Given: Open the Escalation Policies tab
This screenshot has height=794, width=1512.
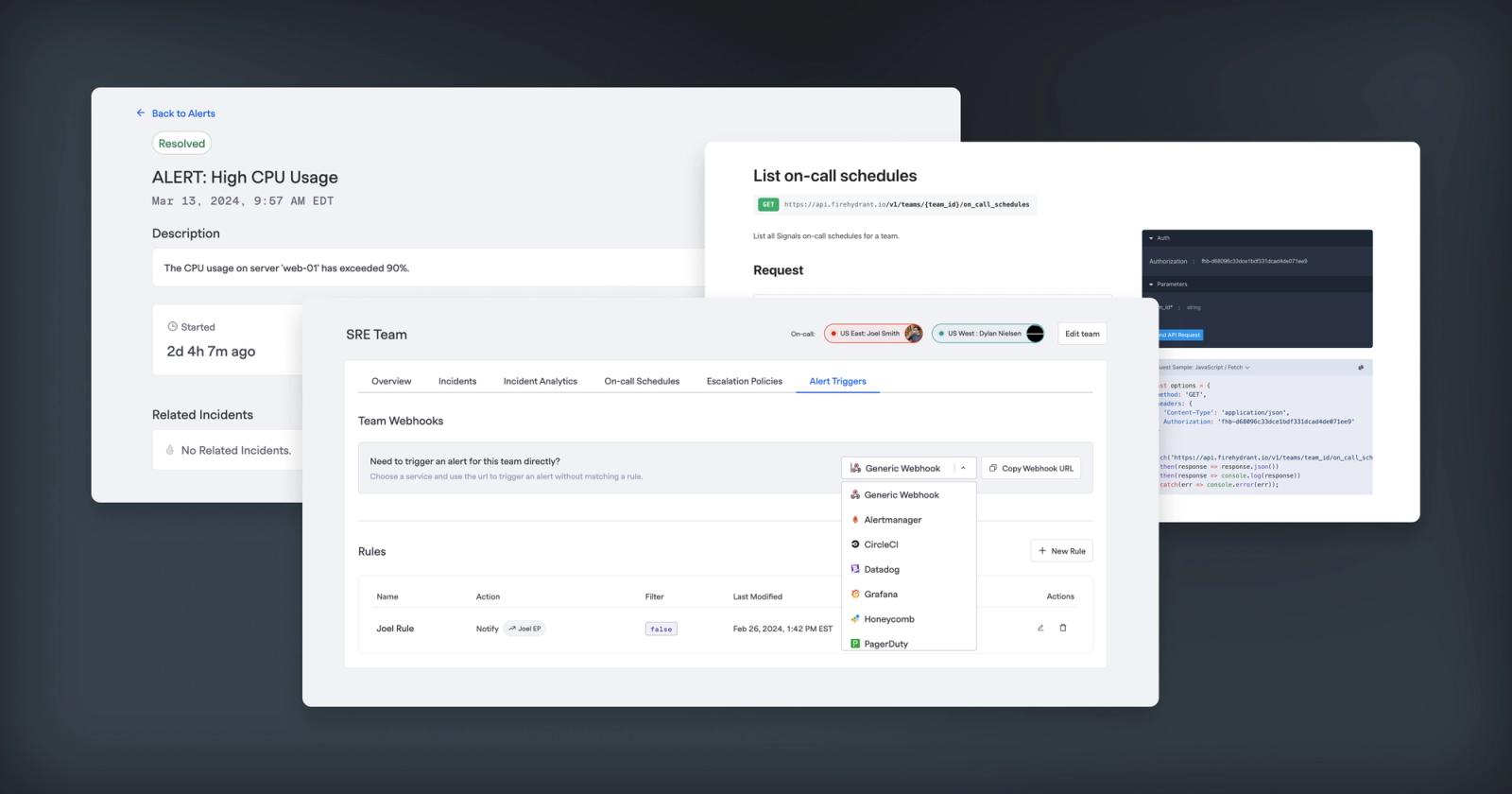Looking at the screenshot, I should (745, 381).
